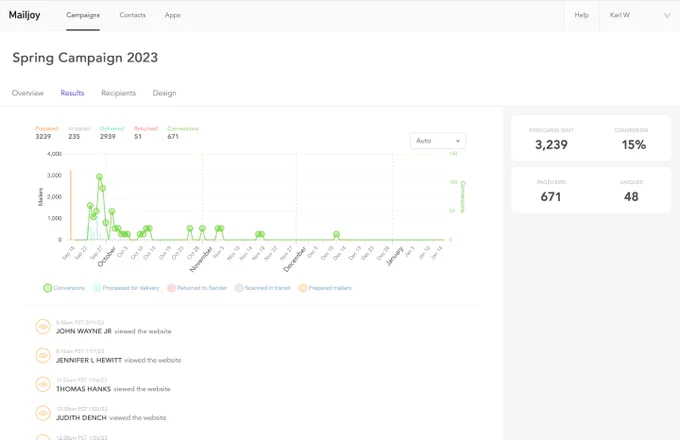Viewport: 680px width, 440px height.
Task: Go to Contacts in top navigation
Action: [x=132, y=15]
